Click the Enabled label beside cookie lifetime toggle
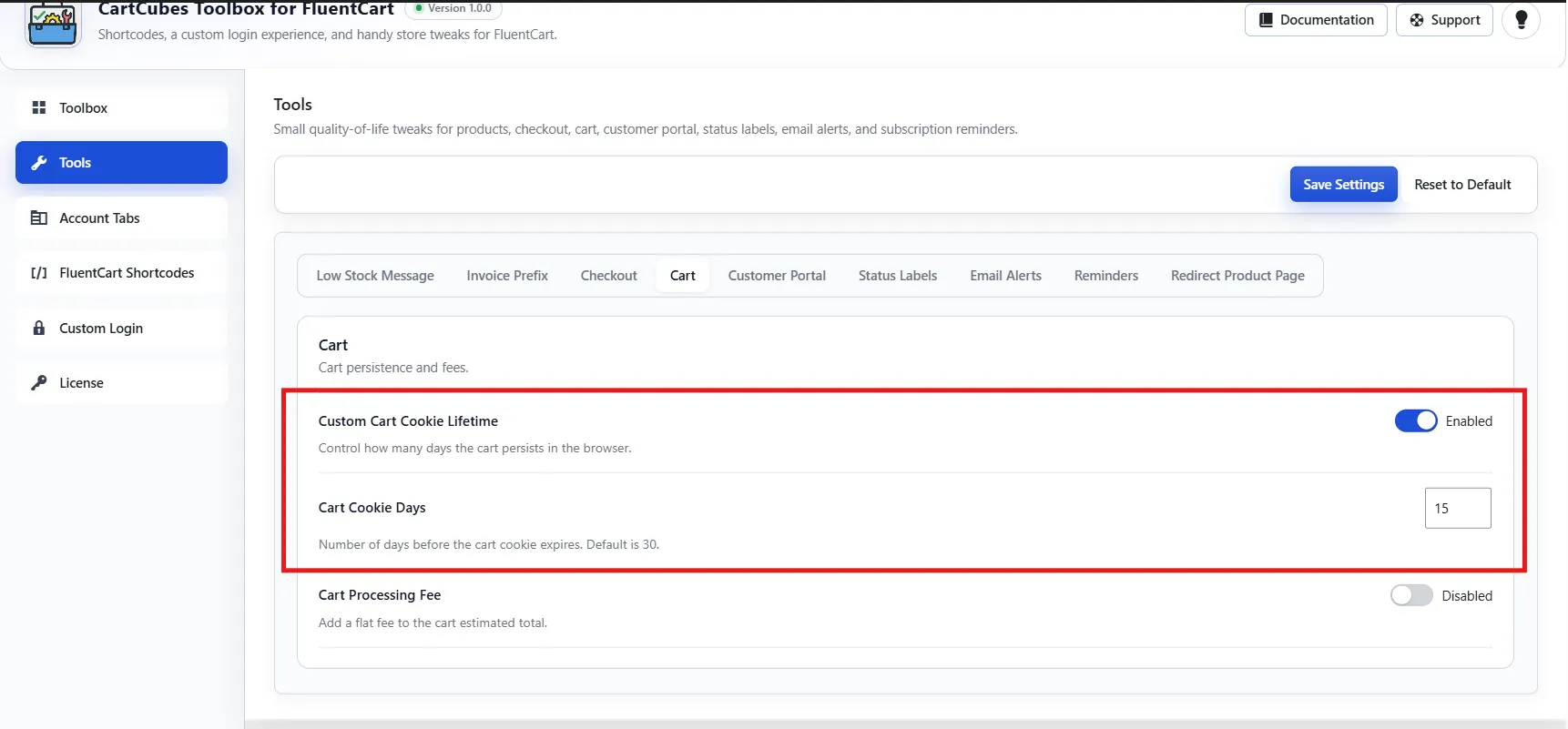The image size is (1568, 729). 1469,421
